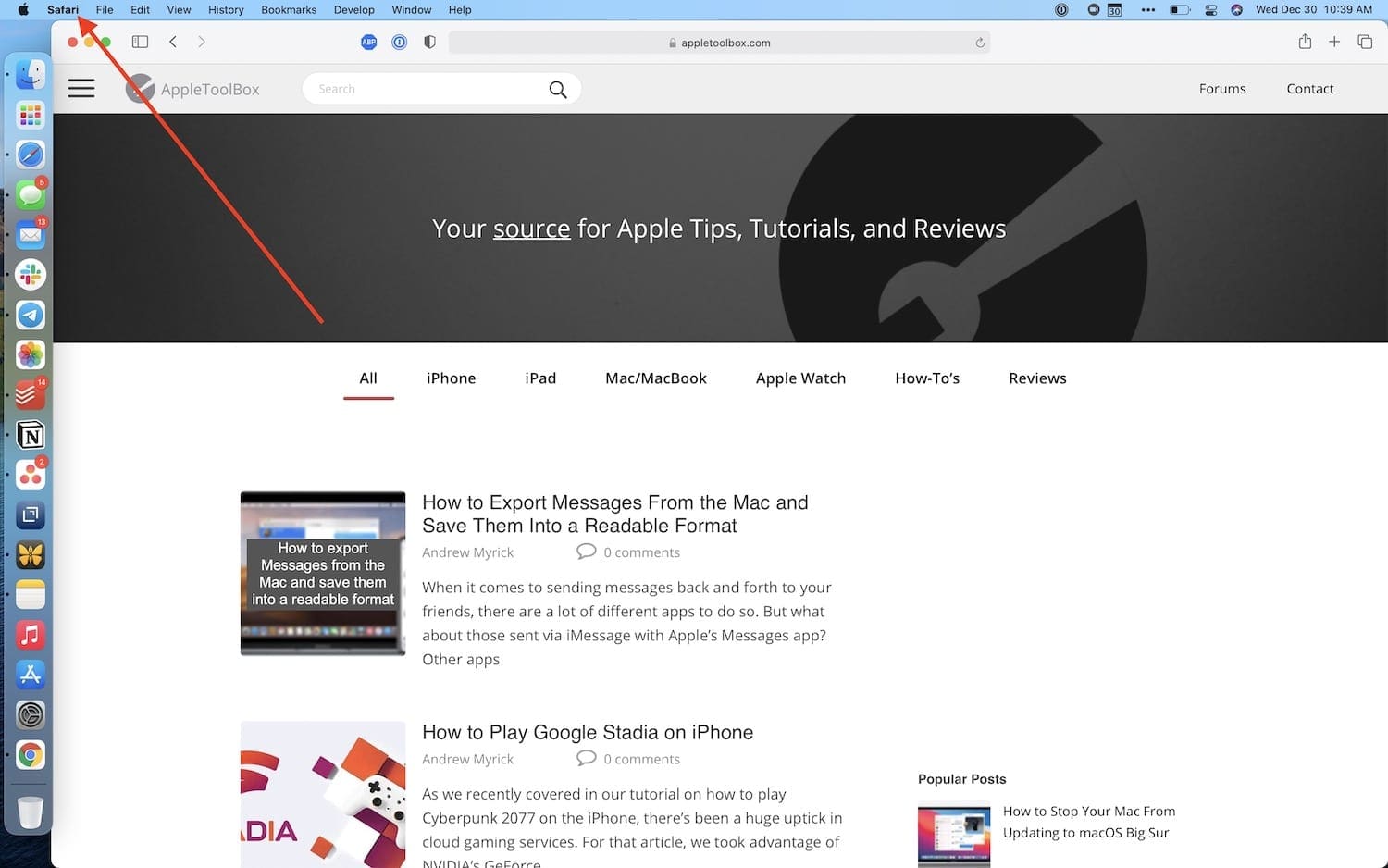Check the battery status icon

pos(1180,10)
